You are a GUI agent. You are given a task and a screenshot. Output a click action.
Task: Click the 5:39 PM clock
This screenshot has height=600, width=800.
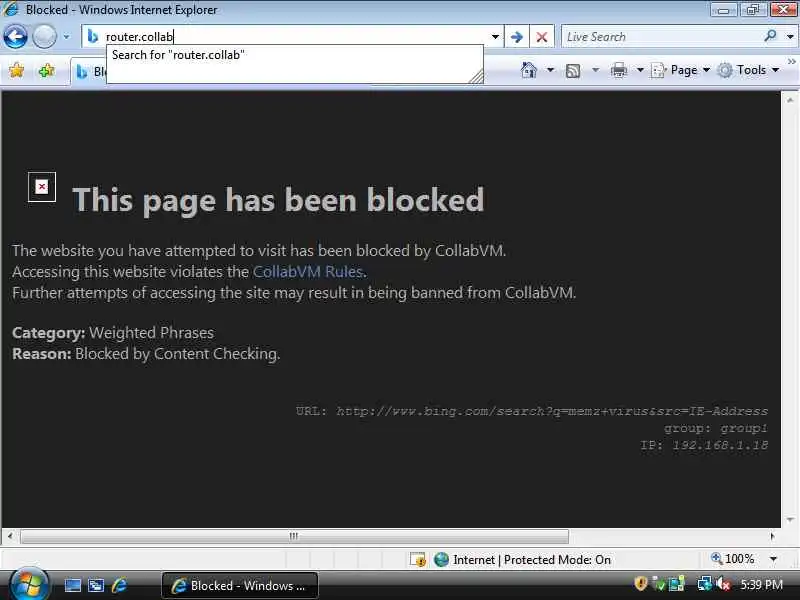[x=762, y=584]
